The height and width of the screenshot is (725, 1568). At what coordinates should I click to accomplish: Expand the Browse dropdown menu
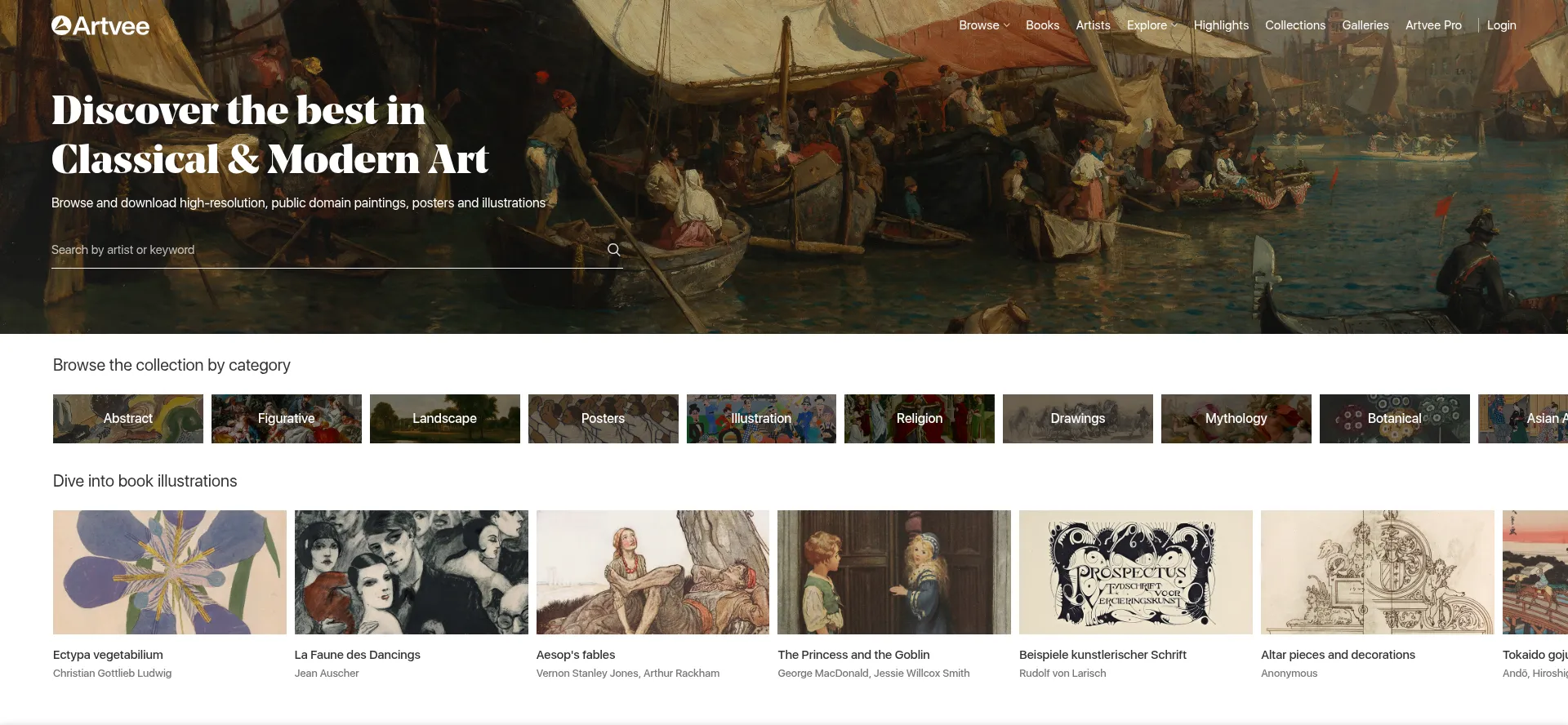984,25
